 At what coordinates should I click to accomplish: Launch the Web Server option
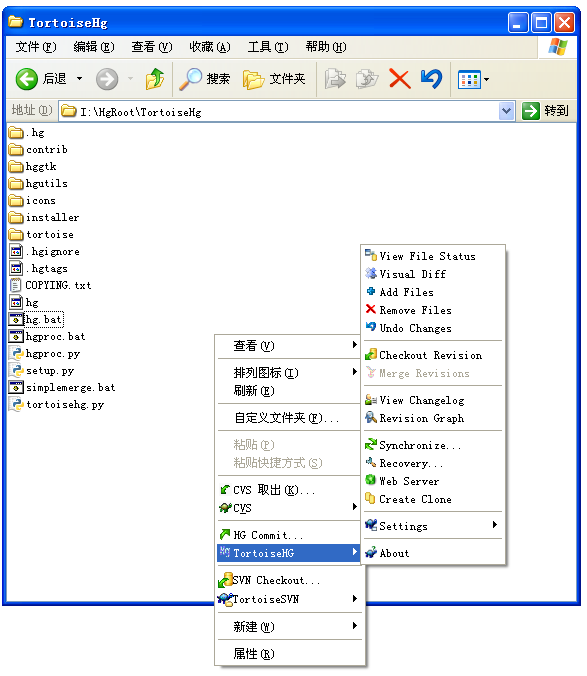pos(433,481)
